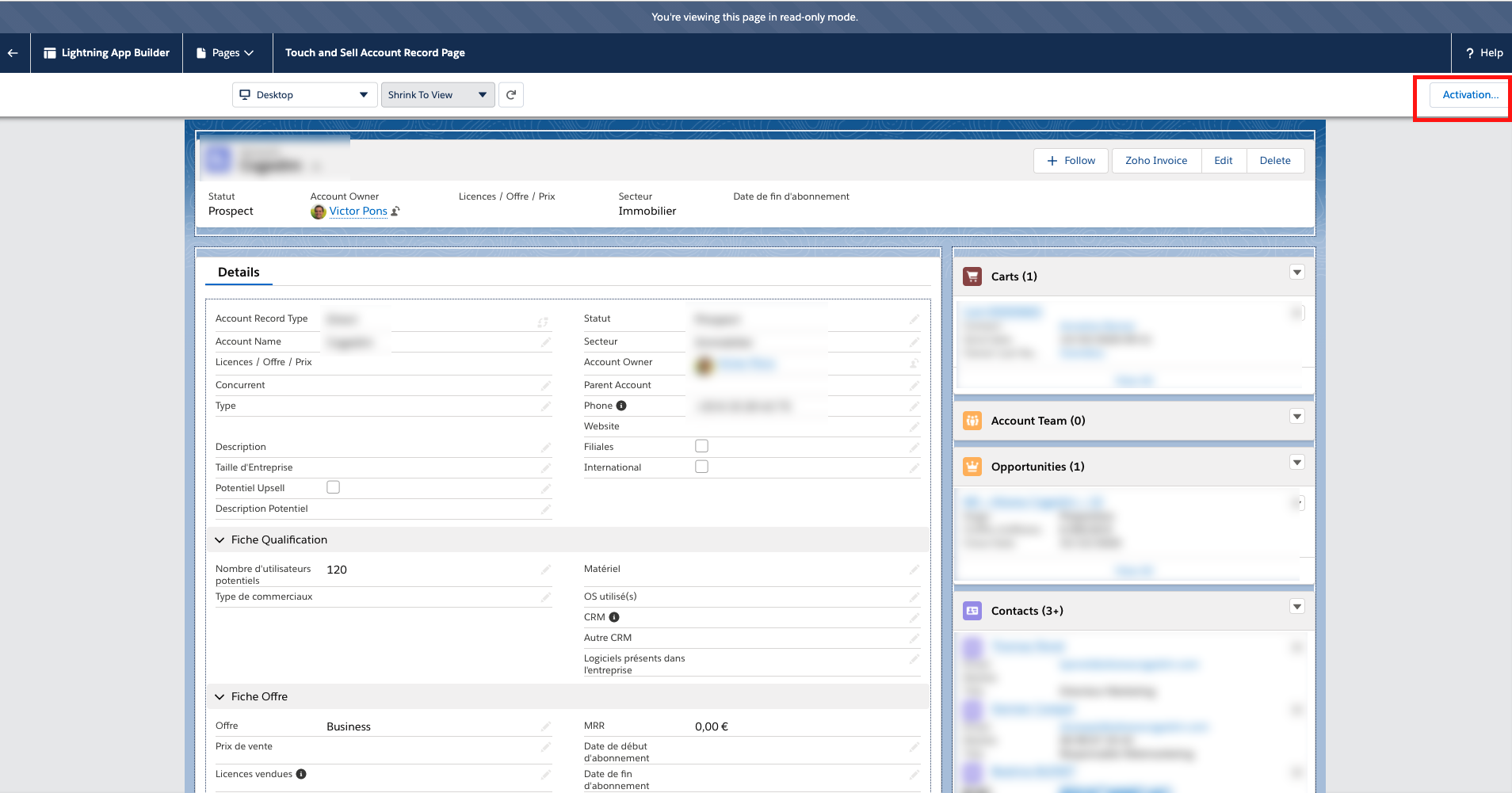The image size is (1512, 793).
Task: Click pencil icon for Statut detail field
Action: point(914,319)
